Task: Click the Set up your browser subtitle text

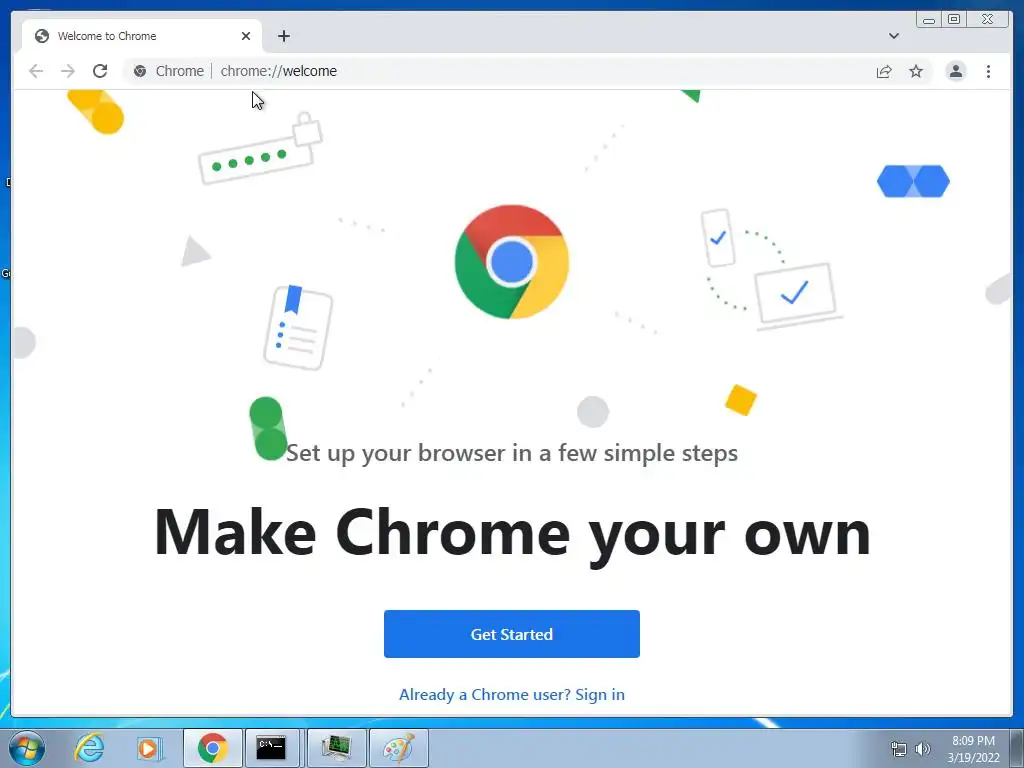Action: (512, 453)
